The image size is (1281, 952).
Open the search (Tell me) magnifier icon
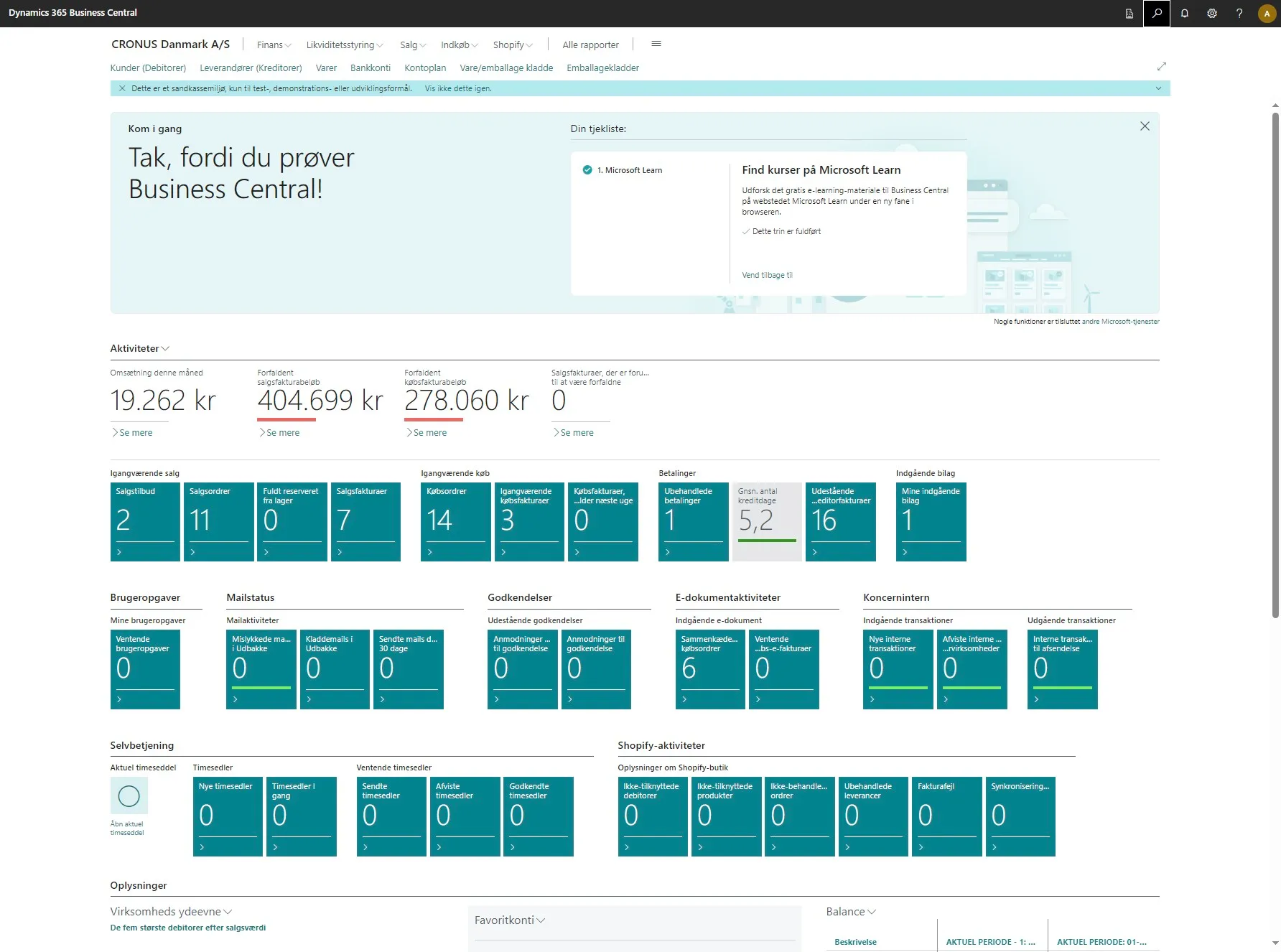(1157, 13)
